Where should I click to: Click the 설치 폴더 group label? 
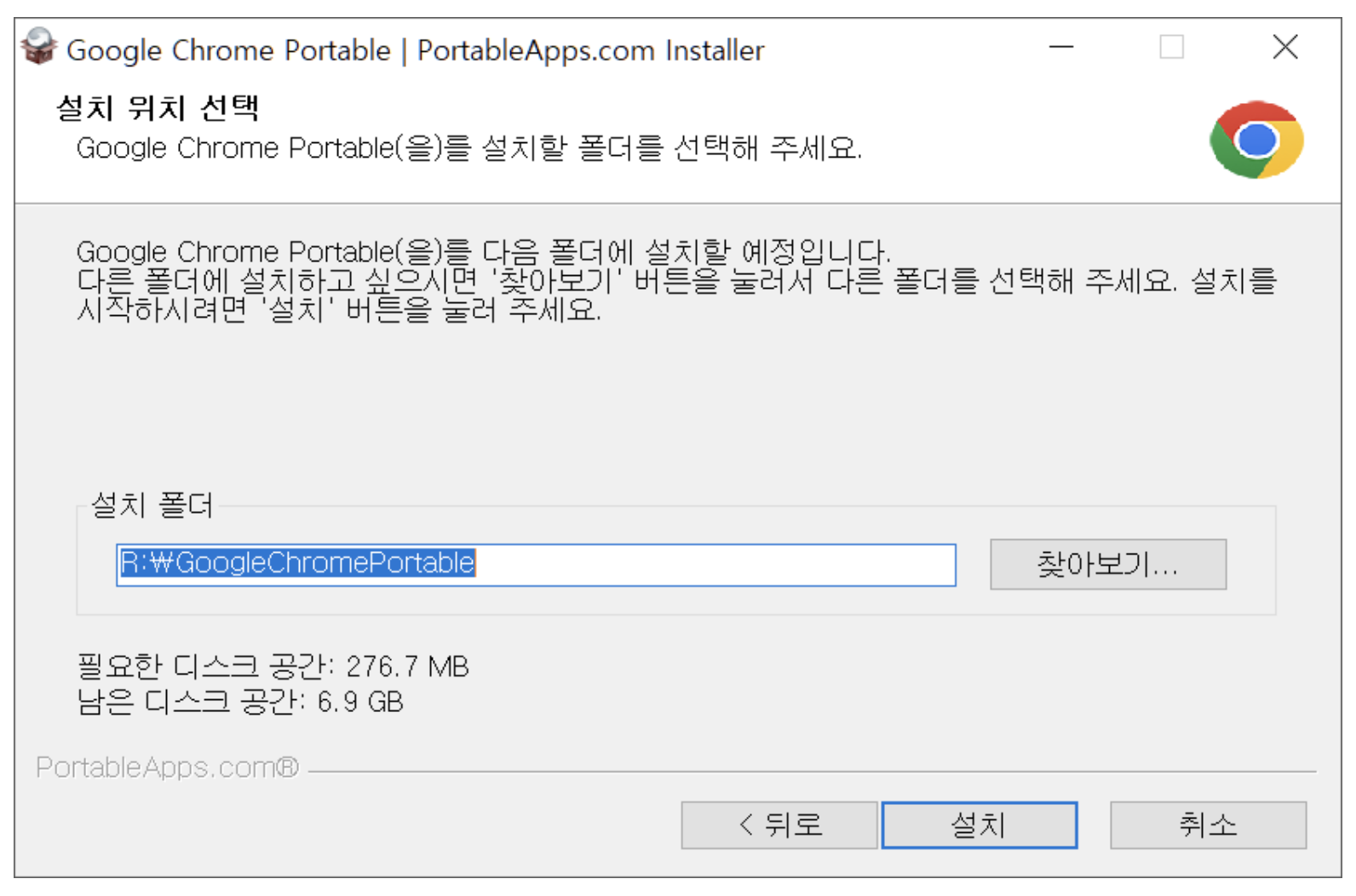coord(152,505)
